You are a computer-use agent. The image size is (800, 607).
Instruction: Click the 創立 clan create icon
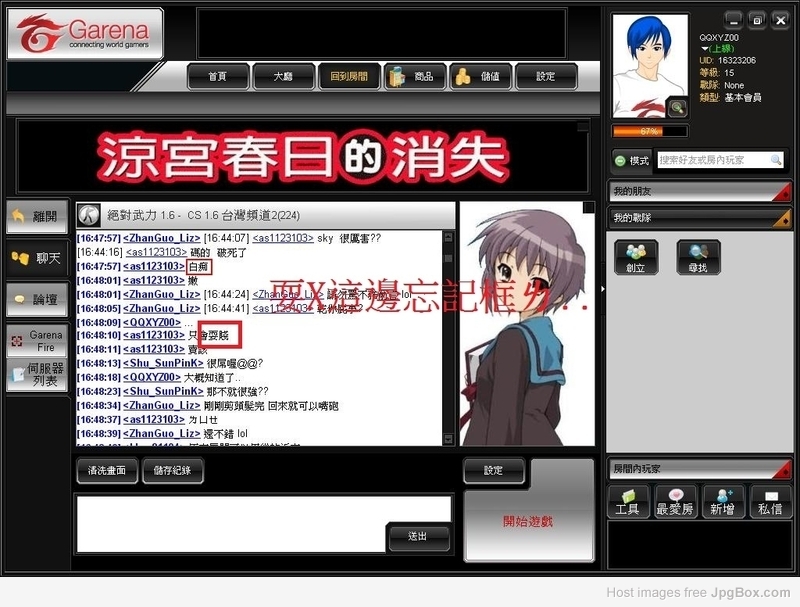[x=635, y=258]
